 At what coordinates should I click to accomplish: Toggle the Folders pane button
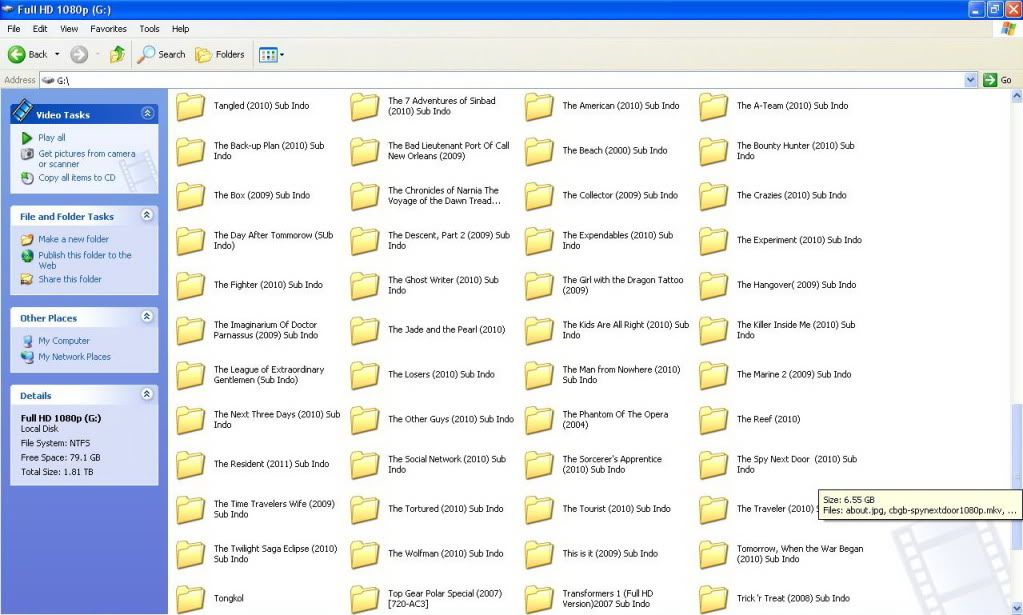click(x=220, y=55)
